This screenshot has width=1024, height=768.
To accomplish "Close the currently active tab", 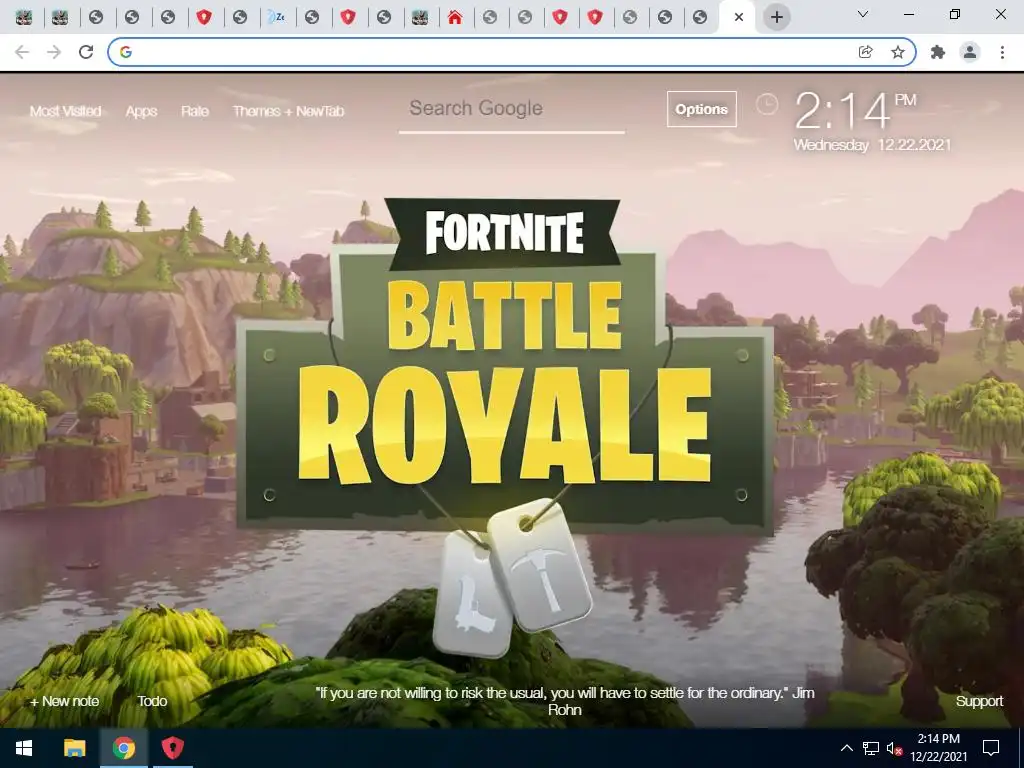I will coord(739,17).
